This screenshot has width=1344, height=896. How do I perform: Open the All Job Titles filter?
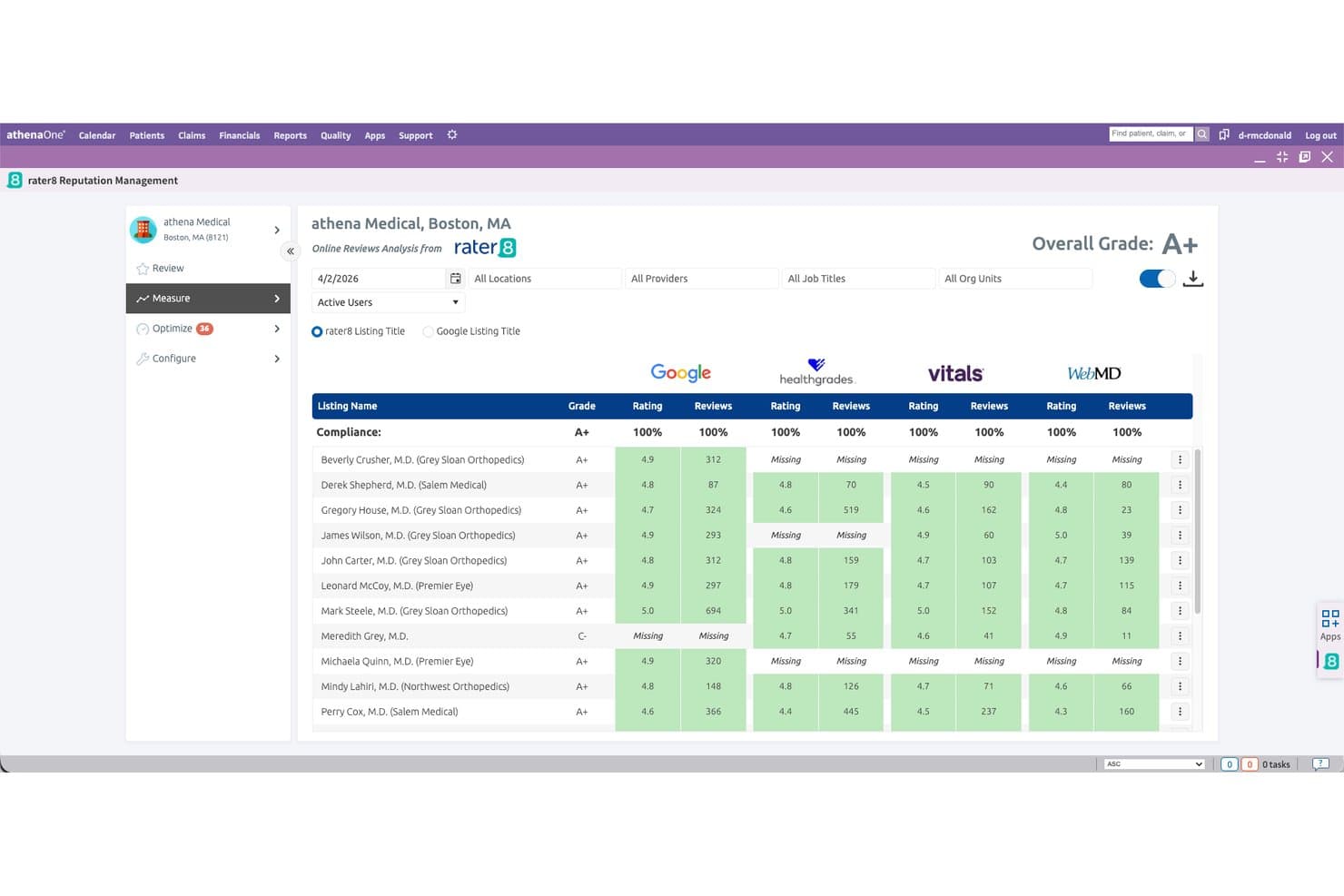[x=859, y=279]
